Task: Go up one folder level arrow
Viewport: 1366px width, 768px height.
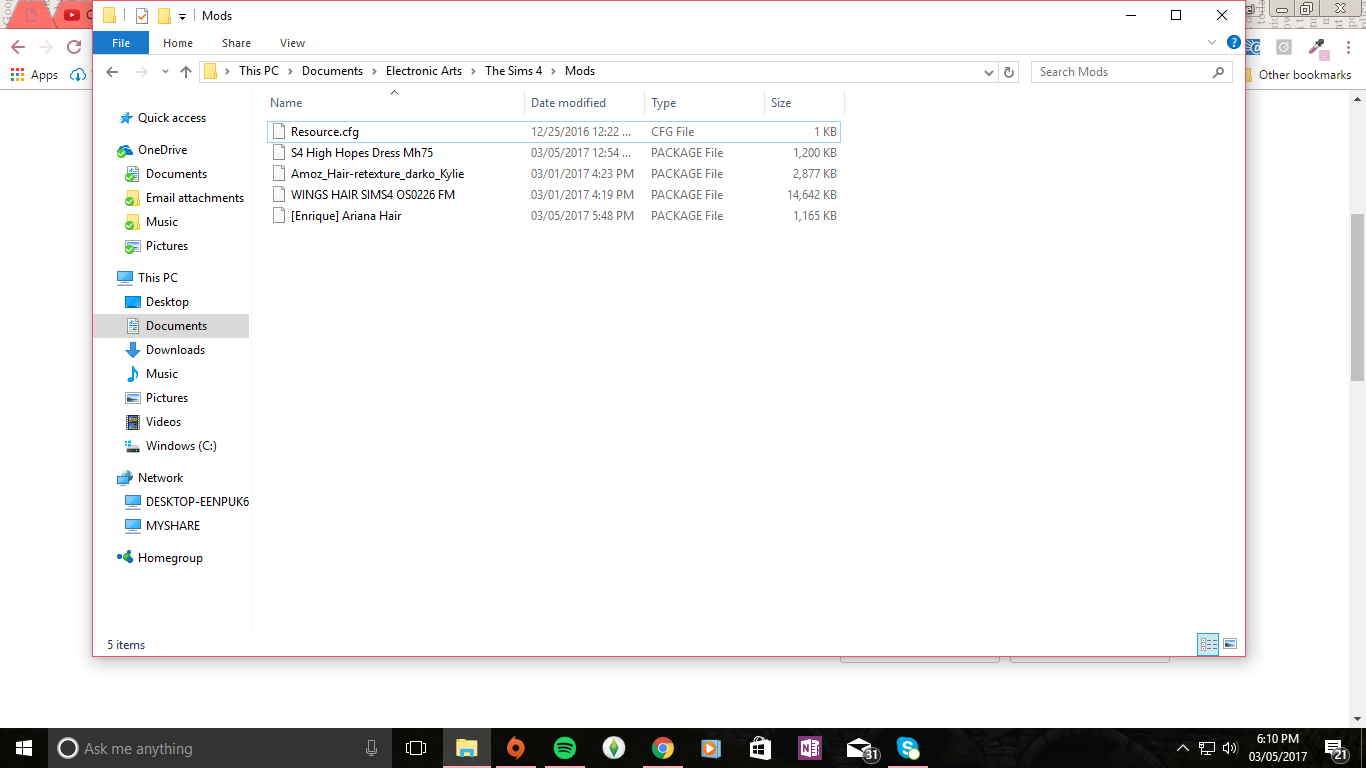Action: [186, 72]
